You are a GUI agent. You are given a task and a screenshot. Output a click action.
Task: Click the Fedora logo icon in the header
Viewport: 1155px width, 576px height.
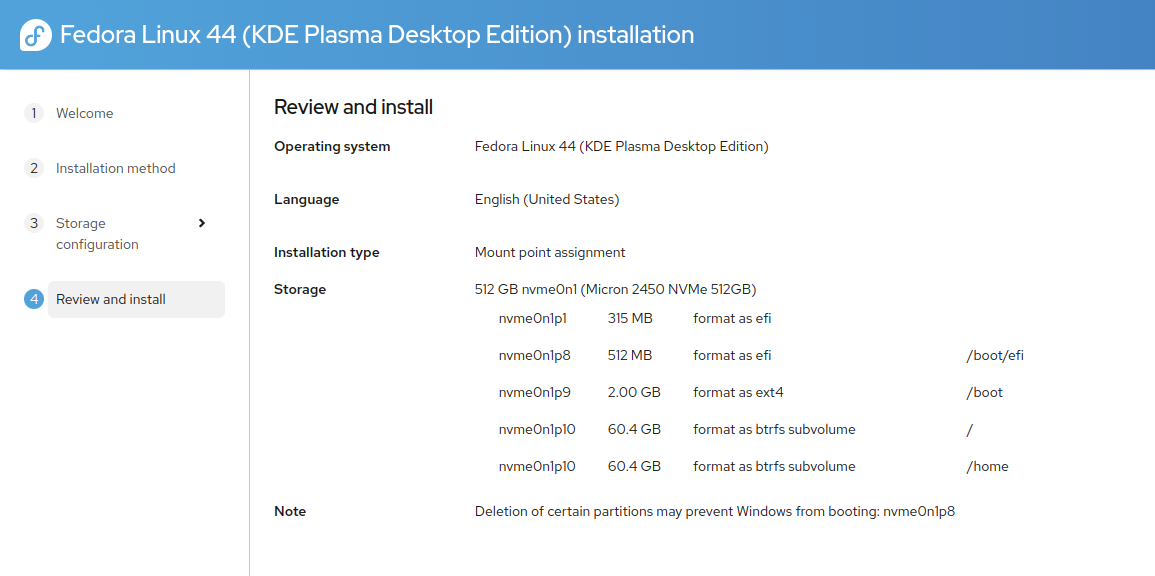coord(35,35)
